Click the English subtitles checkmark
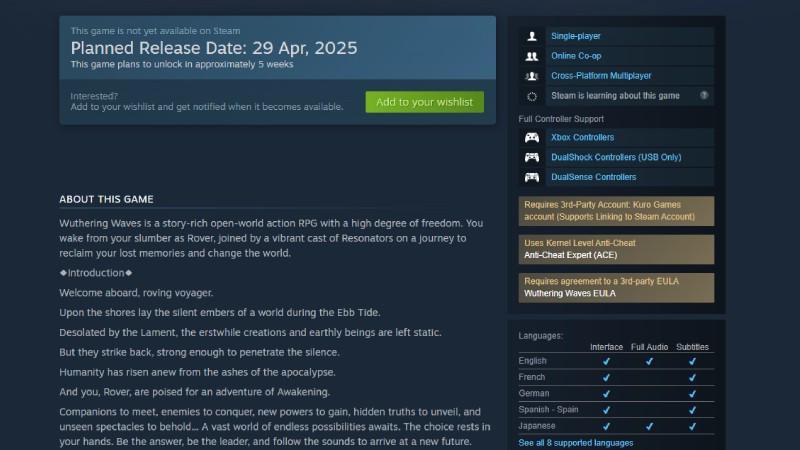Viewport: 800px width, 450px height. click(692, 361)
